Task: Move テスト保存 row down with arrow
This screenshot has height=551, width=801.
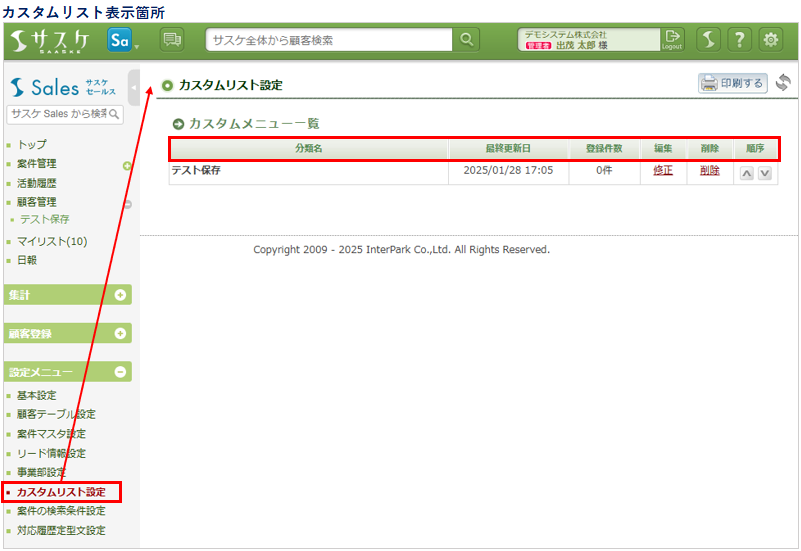Action: (x=765, y=172)
